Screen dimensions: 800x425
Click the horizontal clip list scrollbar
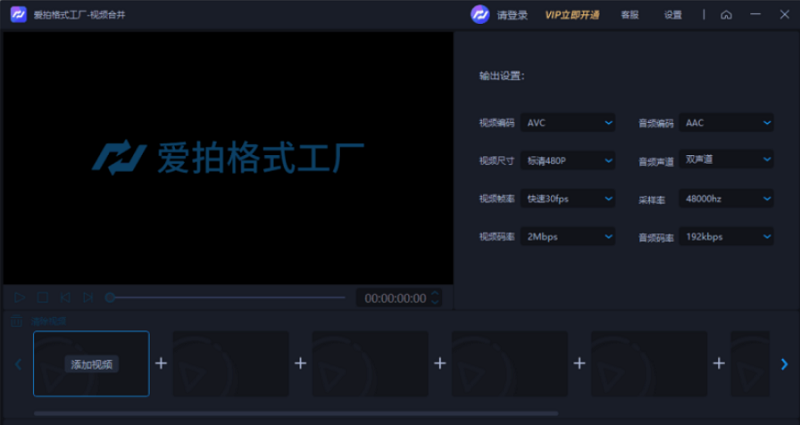pyautogui.click(x=296, y=413)
